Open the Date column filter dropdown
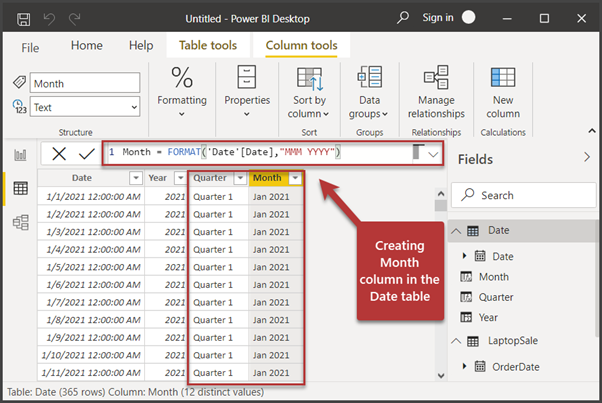Image resolution: width=602 pixels, height=403 pixels. pyautogui.click(x=136, y=178)
